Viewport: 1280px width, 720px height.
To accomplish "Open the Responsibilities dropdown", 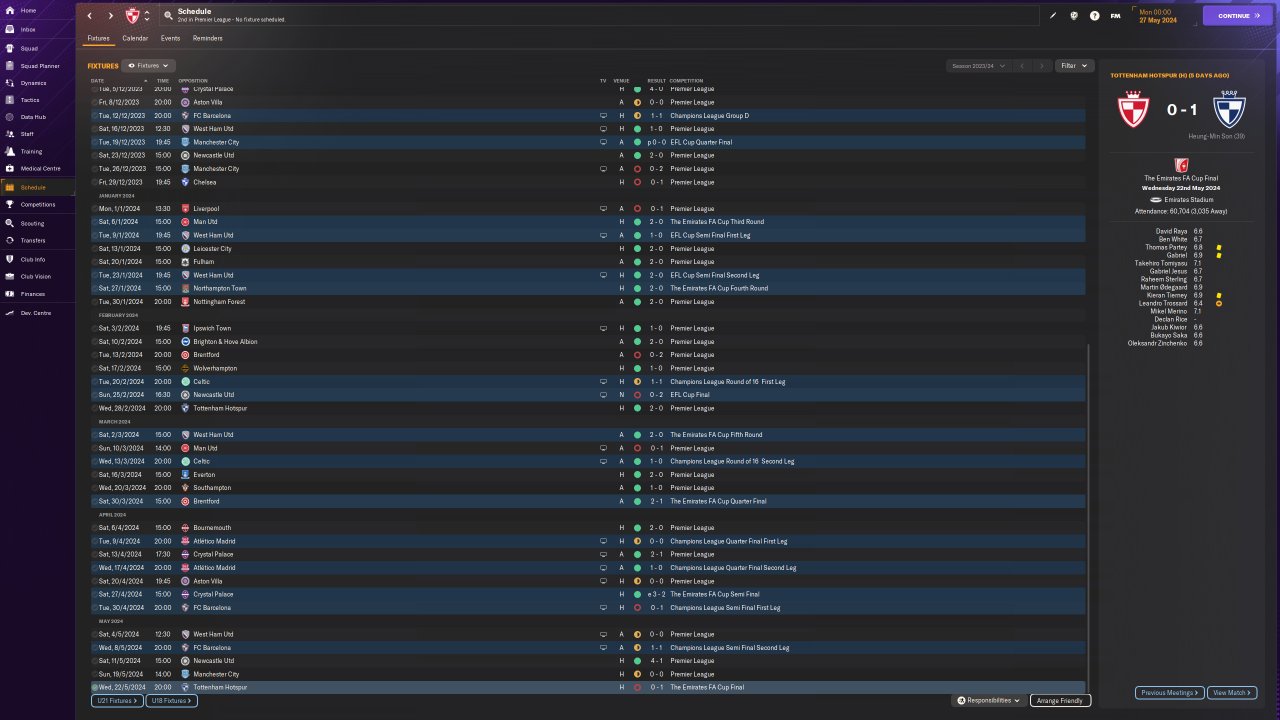I will 988,701.
